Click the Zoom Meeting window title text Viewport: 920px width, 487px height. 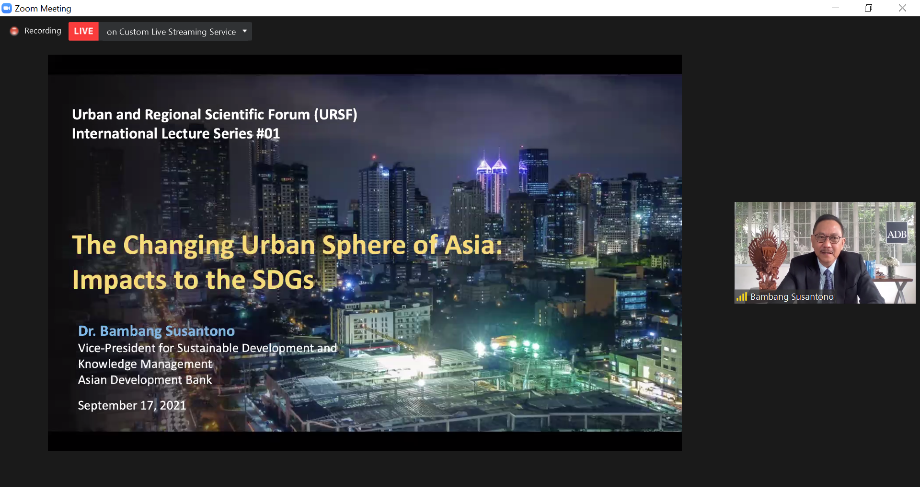(x=43, y=8)
